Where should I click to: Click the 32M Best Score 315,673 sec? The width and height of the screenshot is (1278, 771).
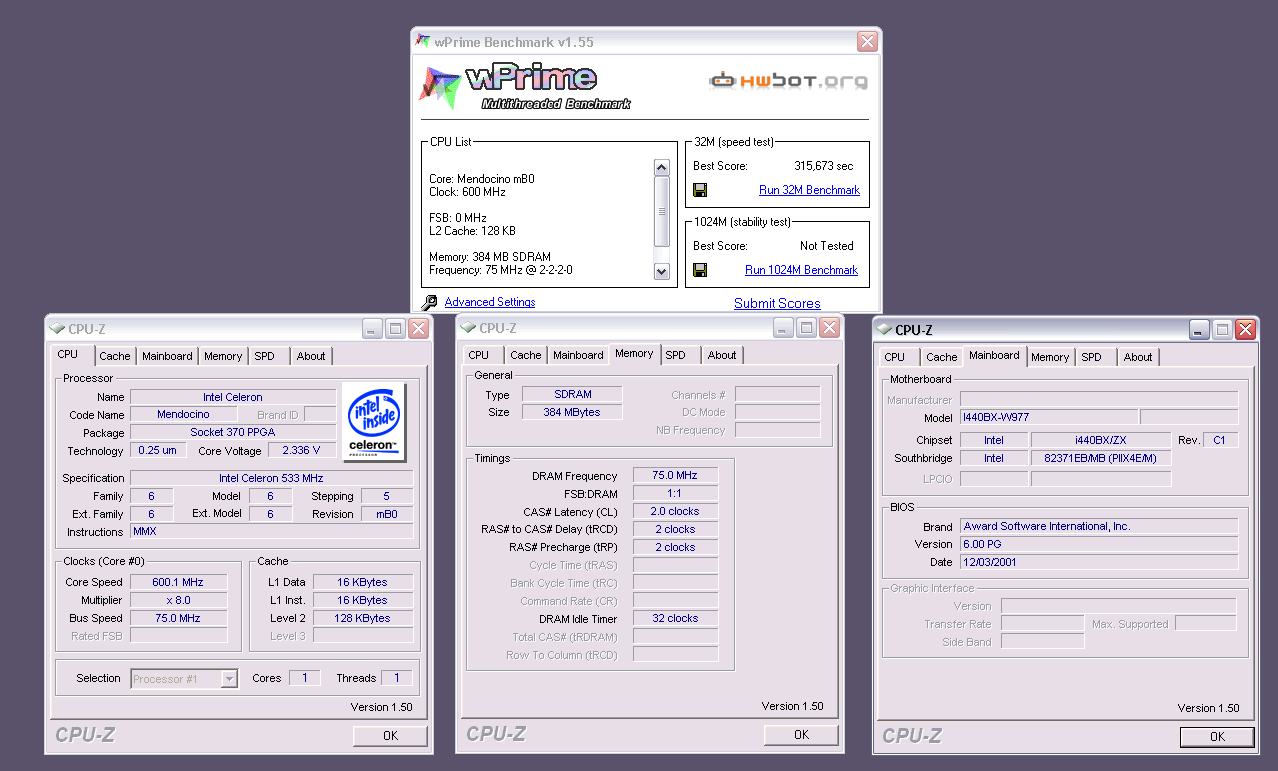point(824,166)
